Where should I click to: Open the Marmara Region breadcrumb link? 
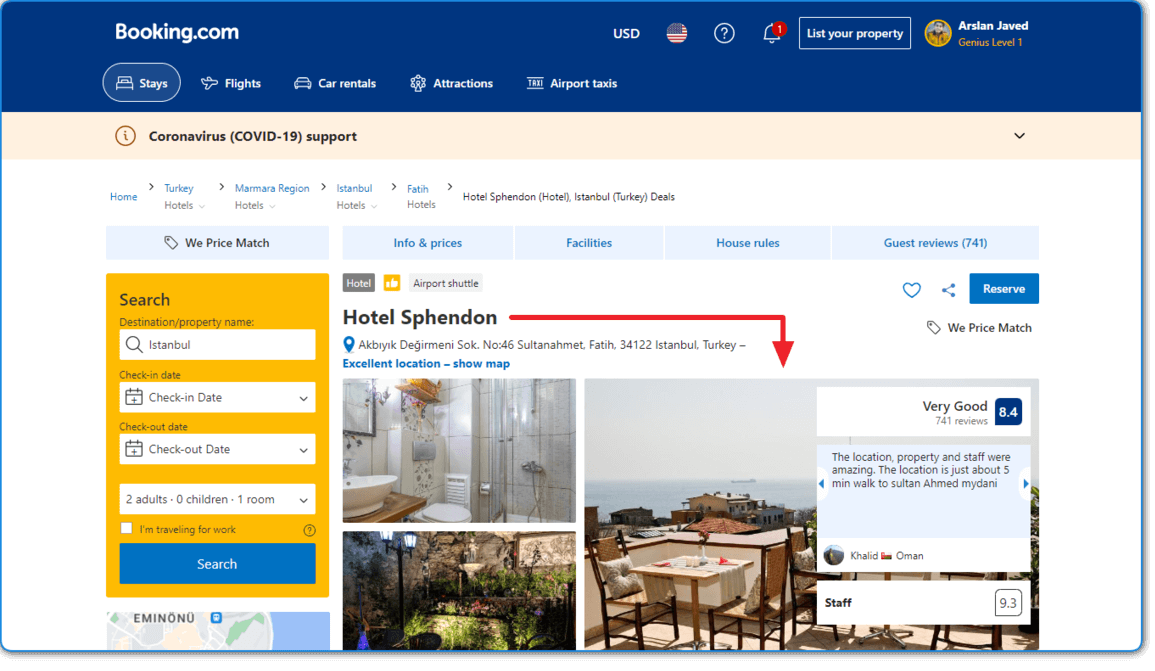[x=272, y=189]
